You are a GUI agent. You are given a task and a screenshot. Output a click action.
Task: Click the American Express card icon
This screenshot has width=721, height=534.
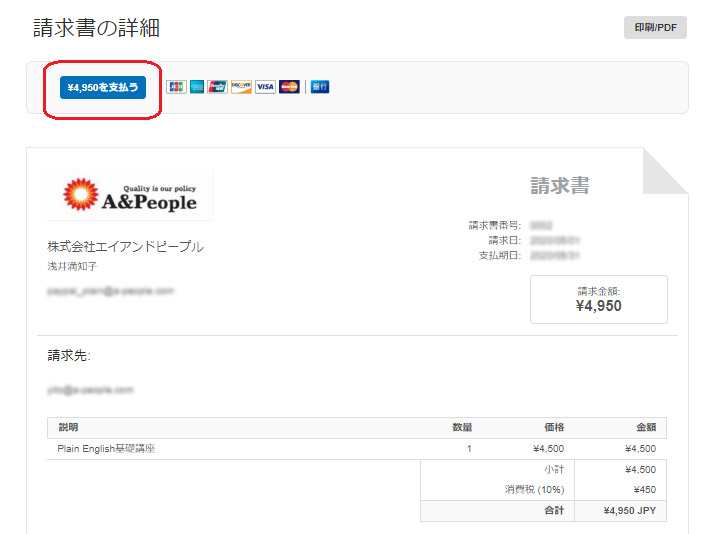coord(197,87)
